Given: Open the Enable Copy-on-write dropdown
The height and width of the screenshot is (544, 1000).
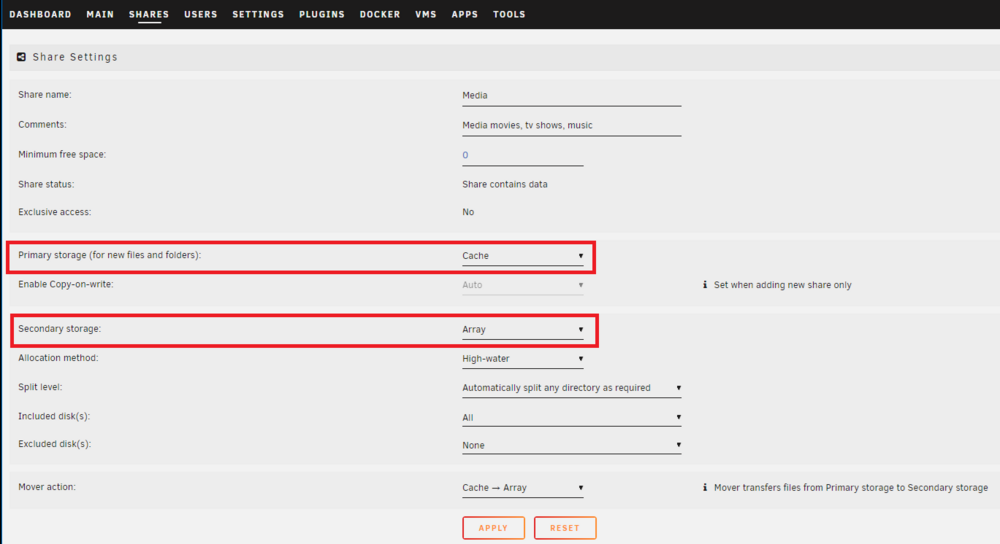Looking at the screenshot, I should (x=523, y=285).
